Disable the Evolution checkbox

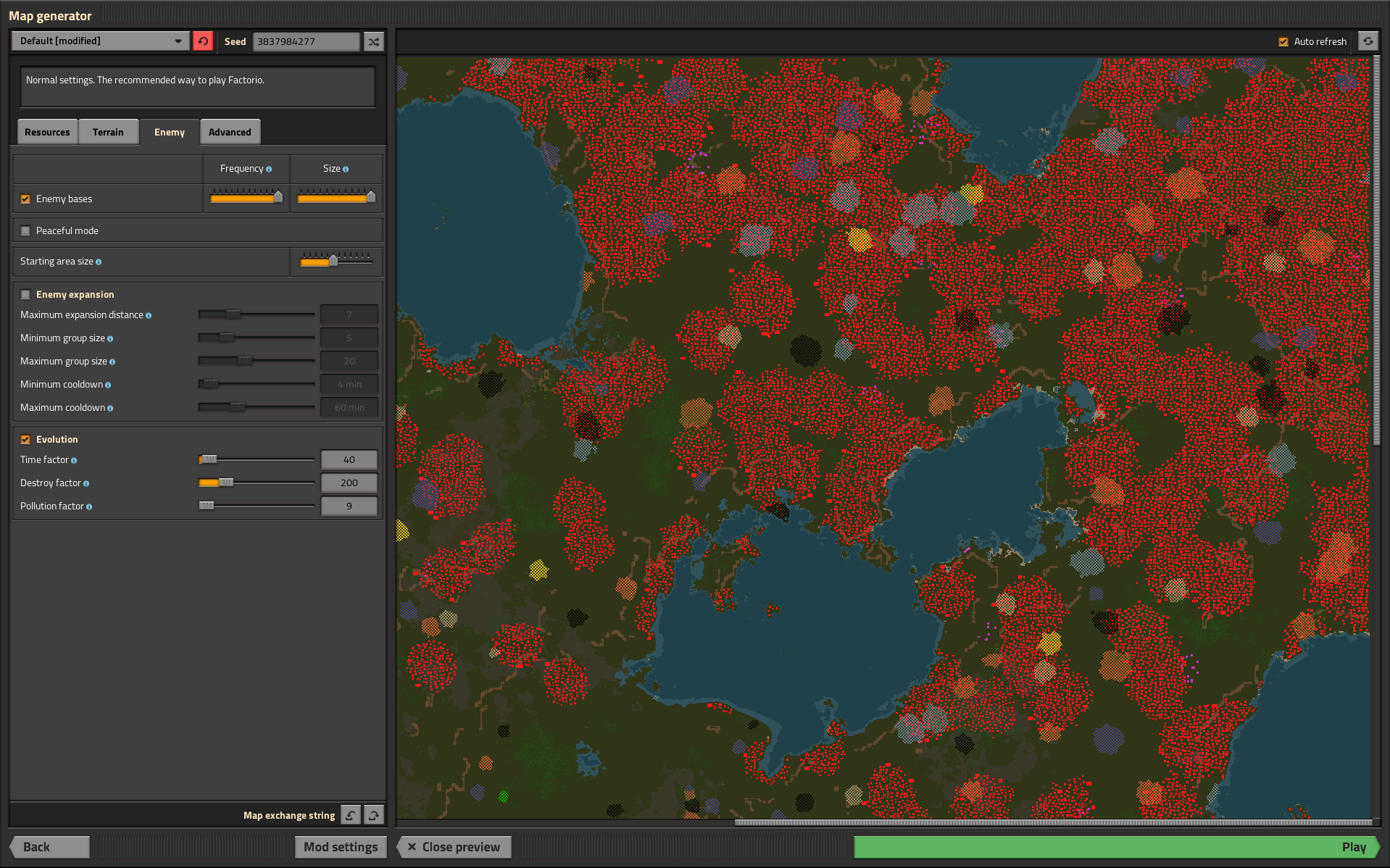point(25,439)
